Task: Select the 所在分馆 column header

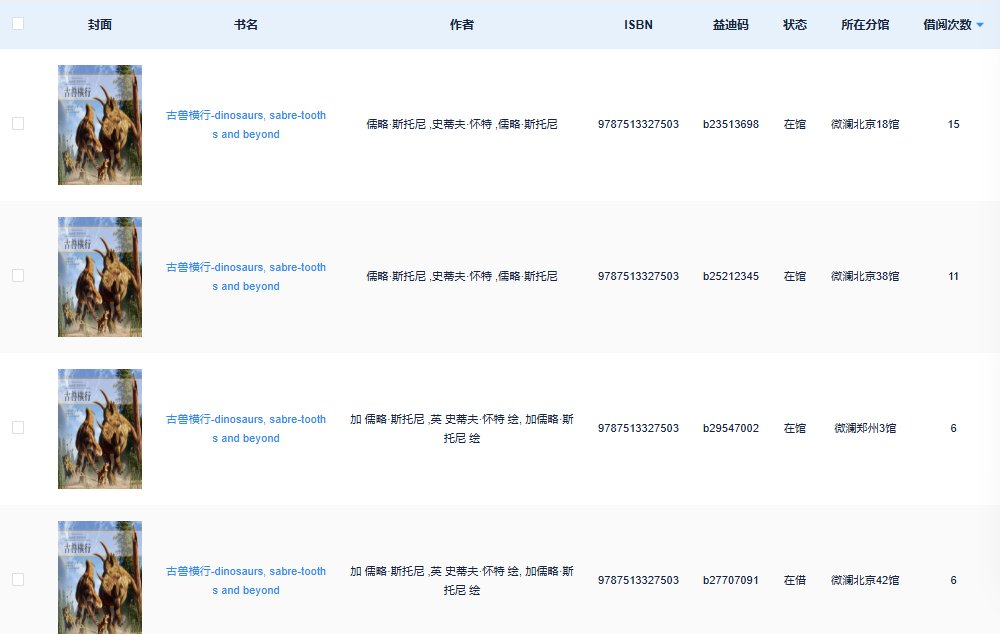Action: point(865,25)
